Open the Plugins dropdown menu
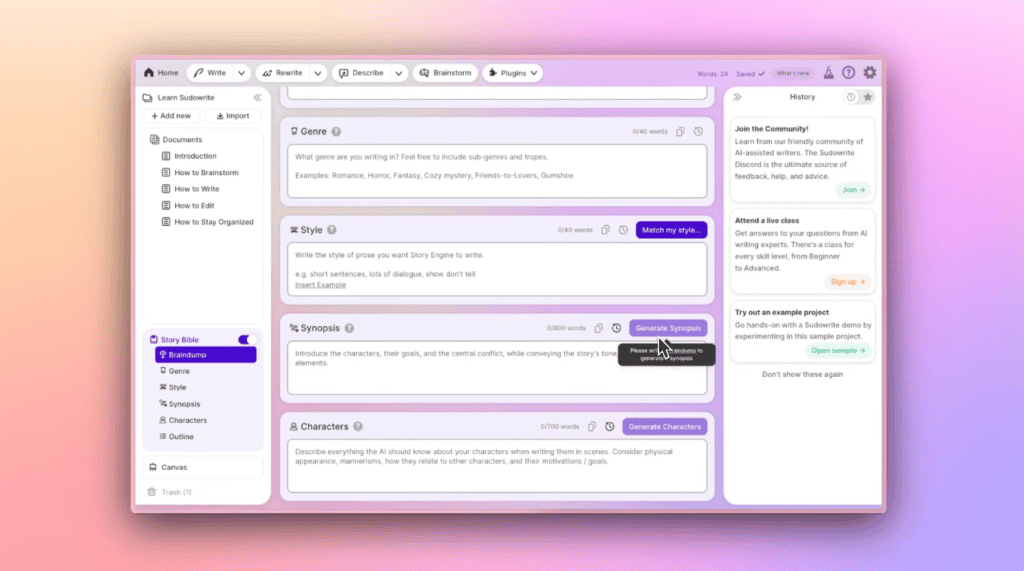The width and height of the screenshot is (1024, 571). coord(513,73)
